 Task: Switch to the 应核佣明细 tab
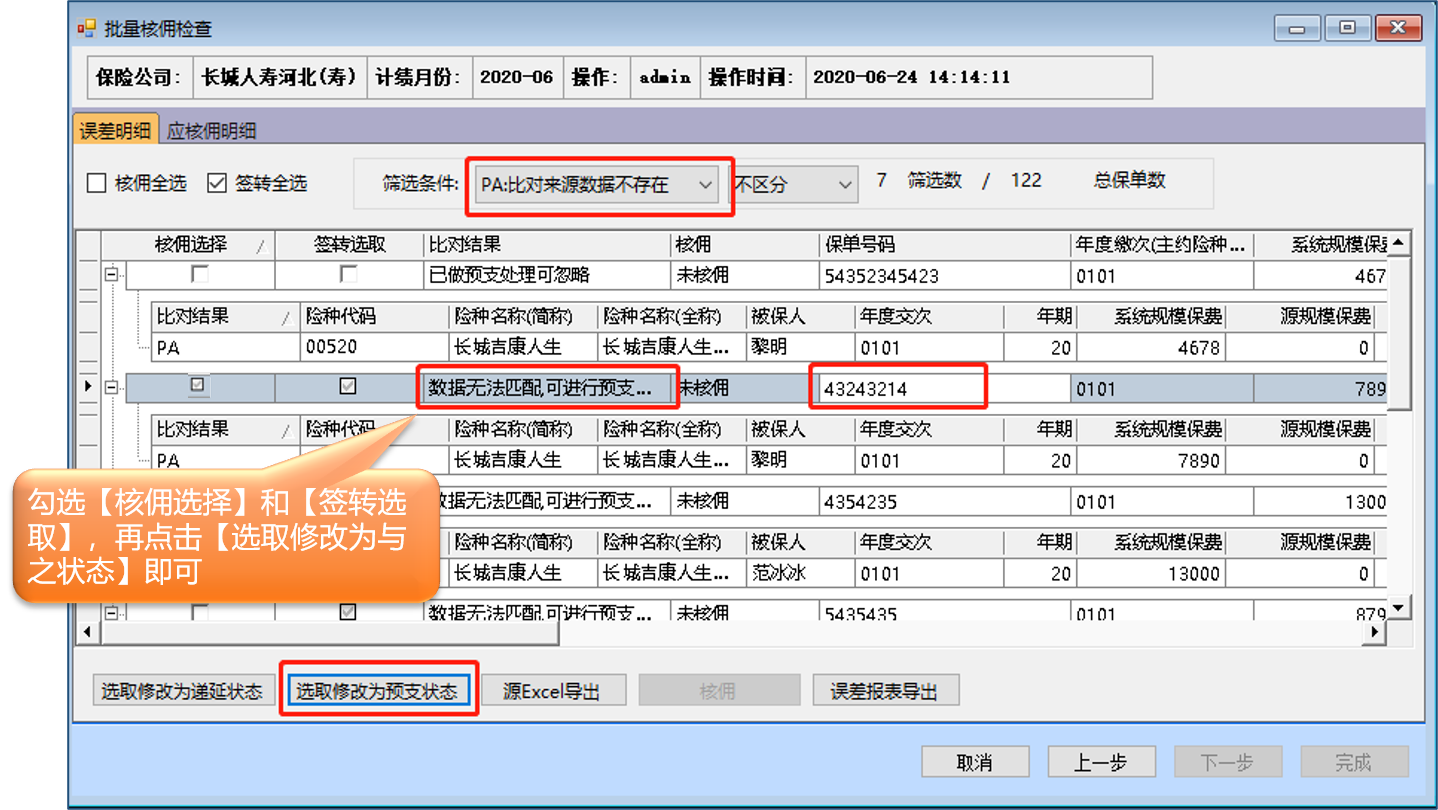212,131
